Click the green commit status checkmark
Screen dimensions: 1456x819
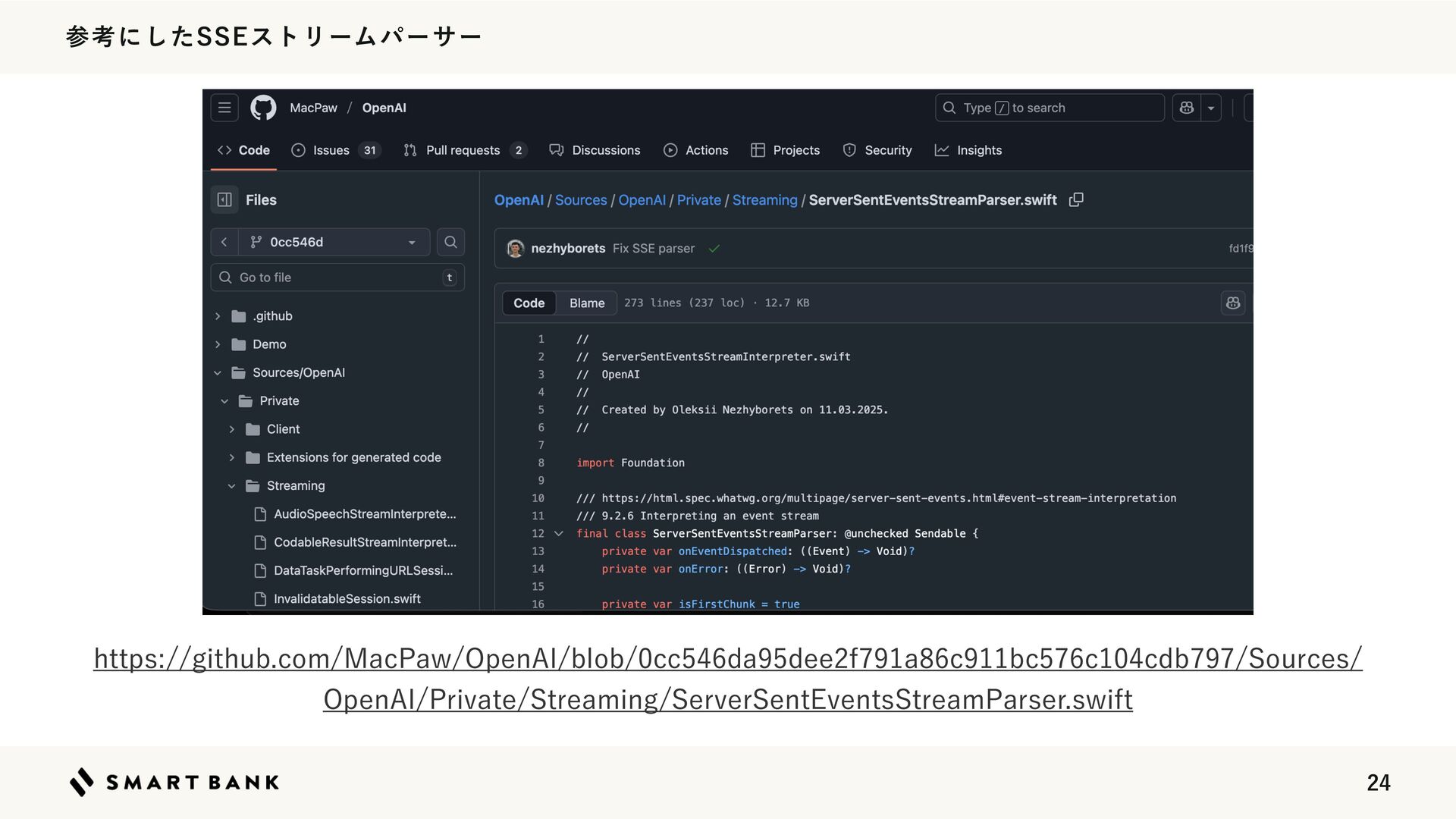pos(714,249)
